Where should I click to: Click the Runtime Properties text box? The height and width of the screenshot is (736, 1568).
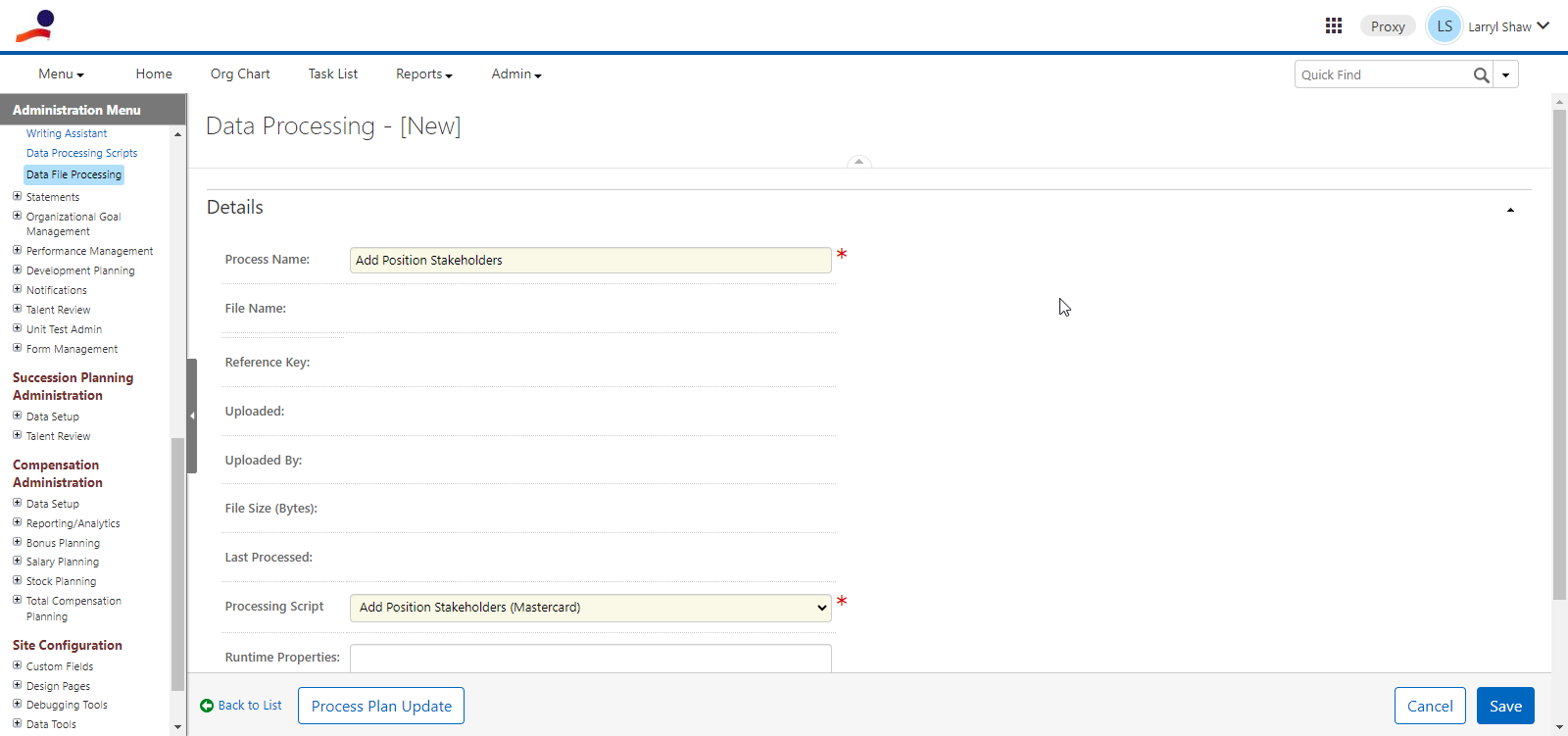click(590, 658)
